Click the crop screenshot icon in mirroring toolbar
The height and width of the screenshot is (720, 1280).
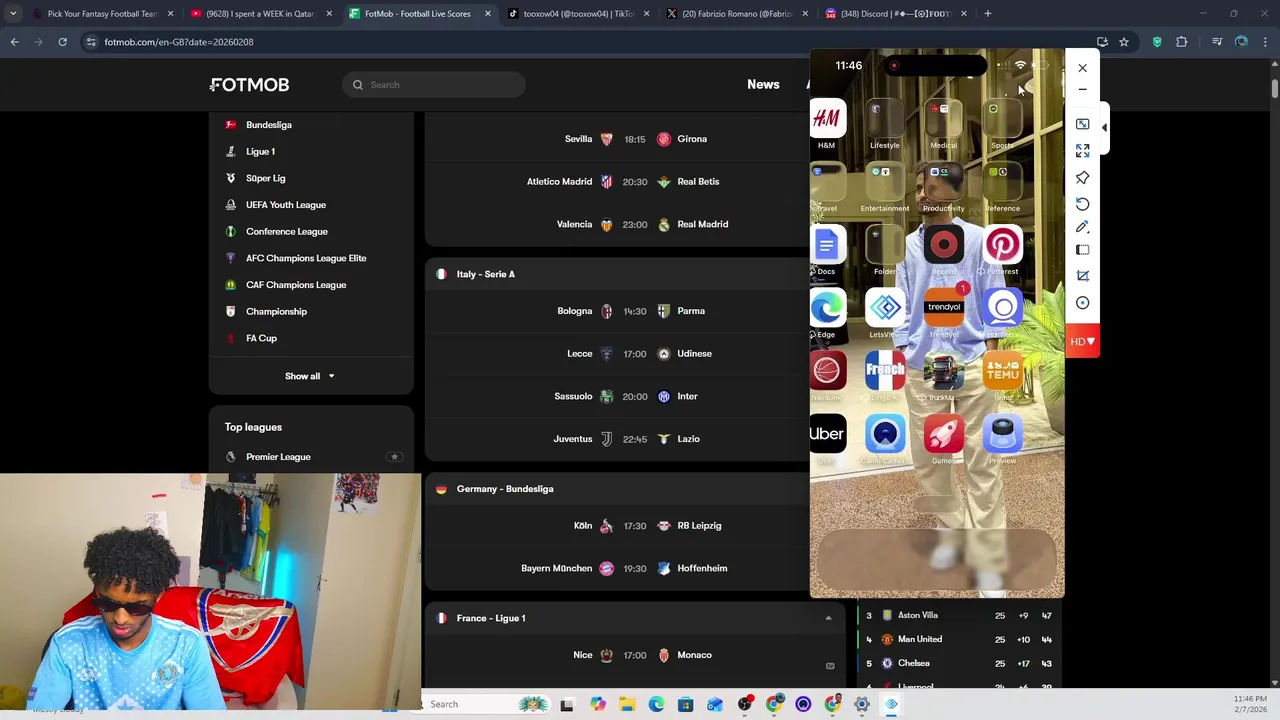1082,275
